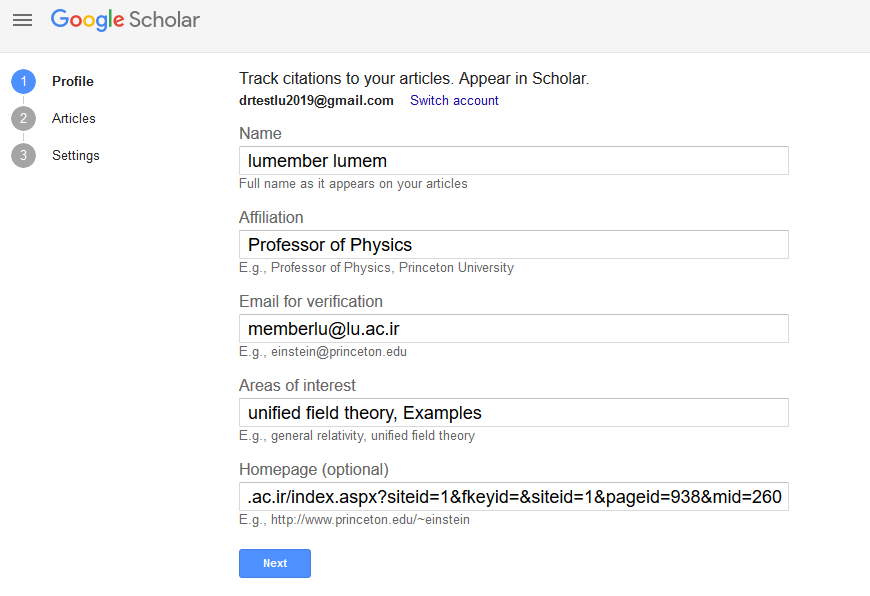Click the Name field label

pos(260,134)
